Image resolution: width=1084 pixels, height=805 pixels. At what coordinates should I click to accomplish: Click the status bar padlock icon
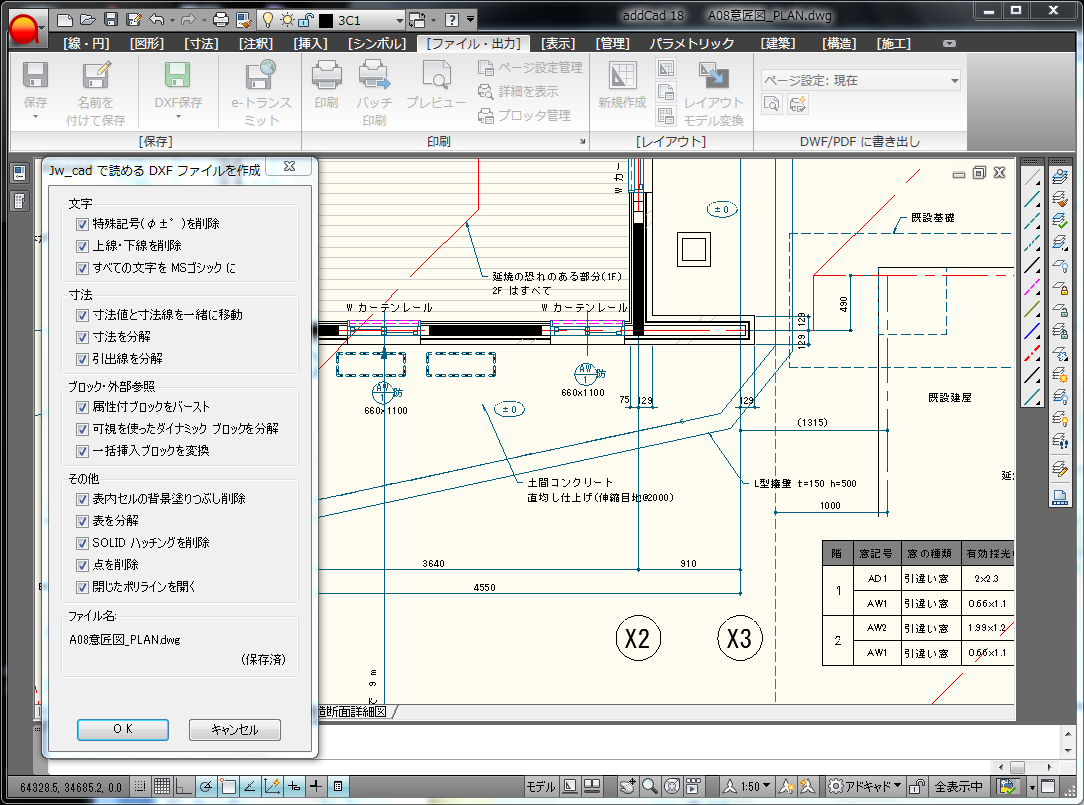point(917,786)
